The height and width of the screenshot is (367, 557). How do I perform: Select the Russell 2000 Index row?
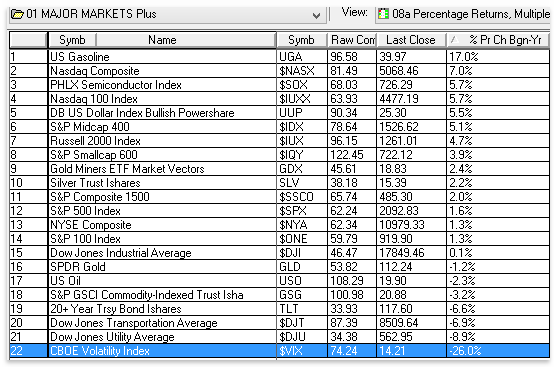[279, 141]
